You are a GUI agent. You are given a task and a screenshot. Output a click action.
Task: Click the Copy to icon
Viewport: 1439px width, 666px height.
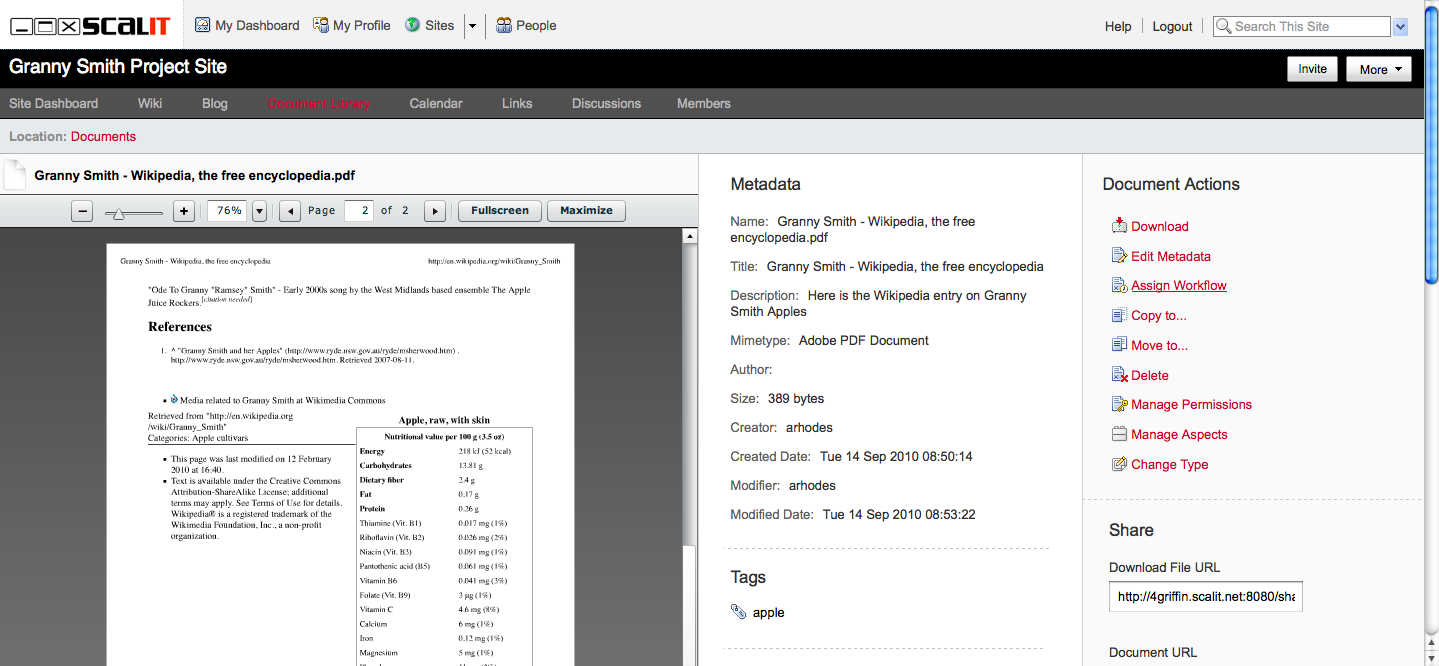pos(1120,315)
